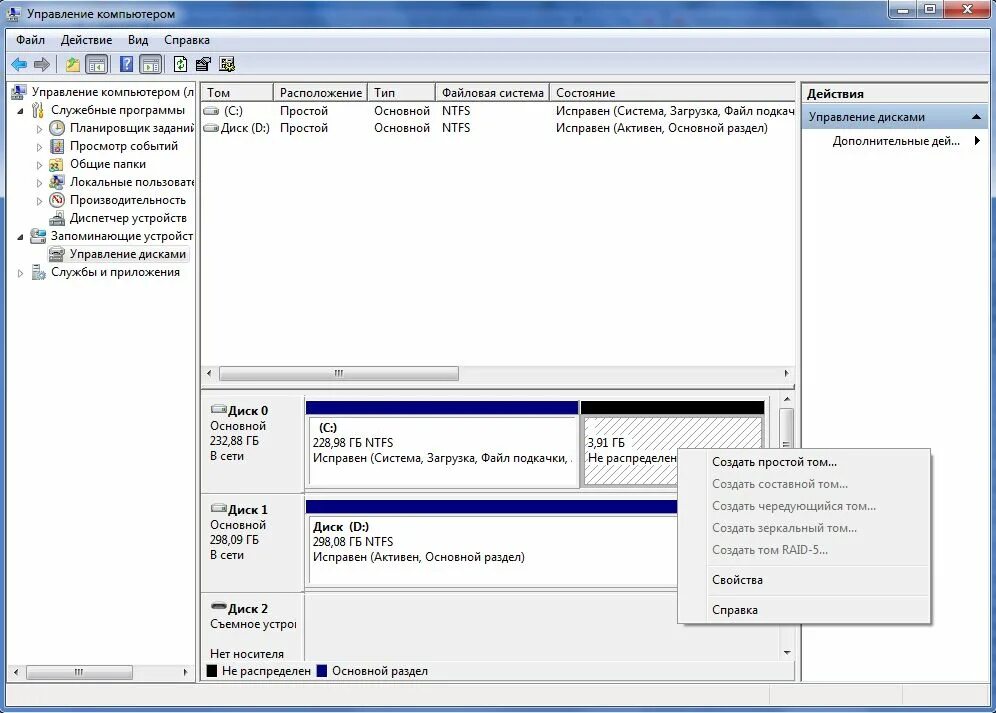
Task: Click the (C:) volume drive icon in list
Action: 211,111
